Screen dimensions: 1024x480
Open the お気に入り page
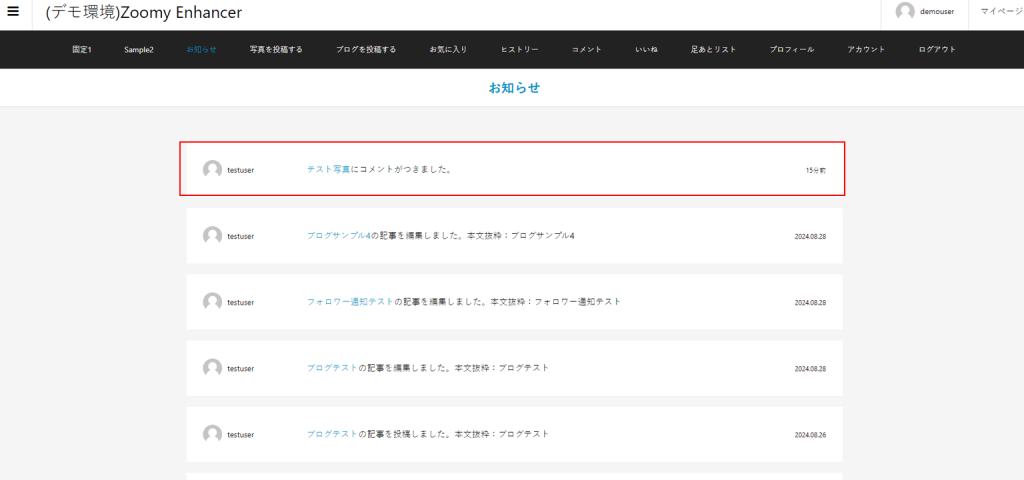point(448,50)
